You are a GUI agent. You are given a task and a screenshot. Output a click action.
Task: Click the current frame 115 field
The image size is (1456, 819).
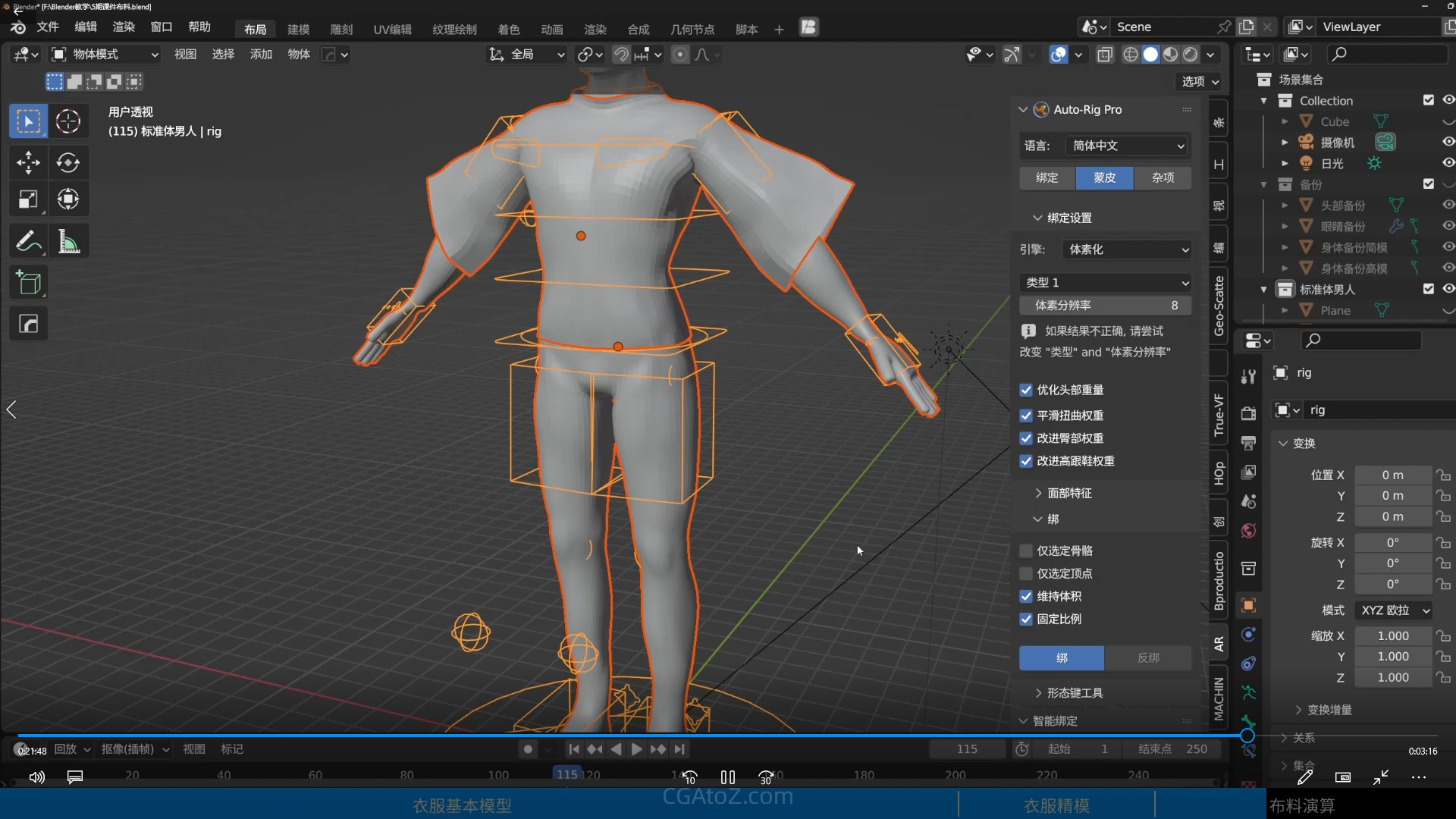click(967, 749)
